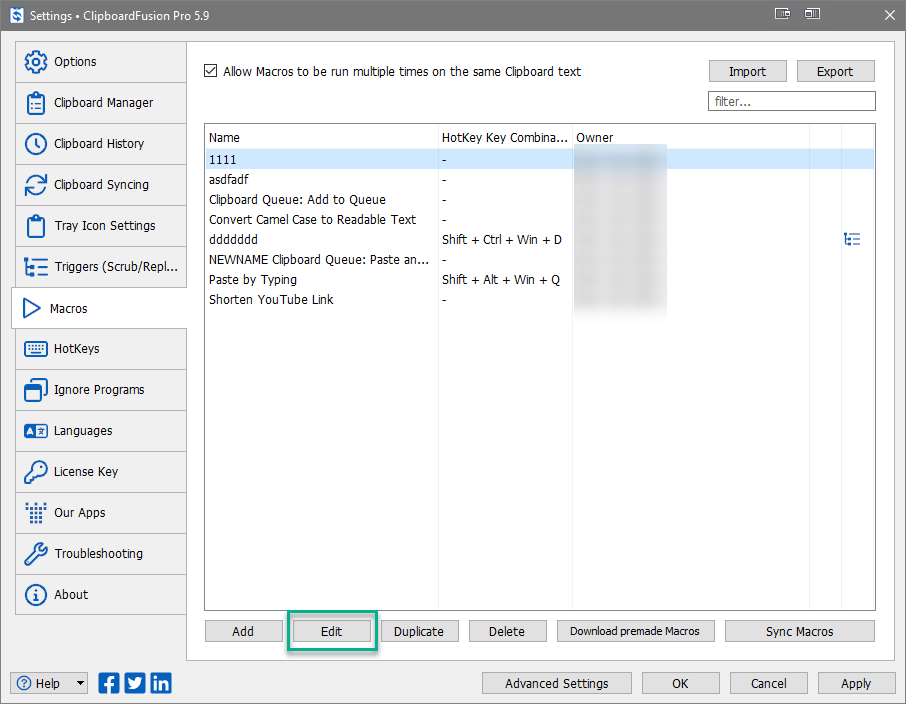The image size is (906, 704).
Task: Open the Facebook link icon
Action: pyautogui.click(x=109, y=683)
